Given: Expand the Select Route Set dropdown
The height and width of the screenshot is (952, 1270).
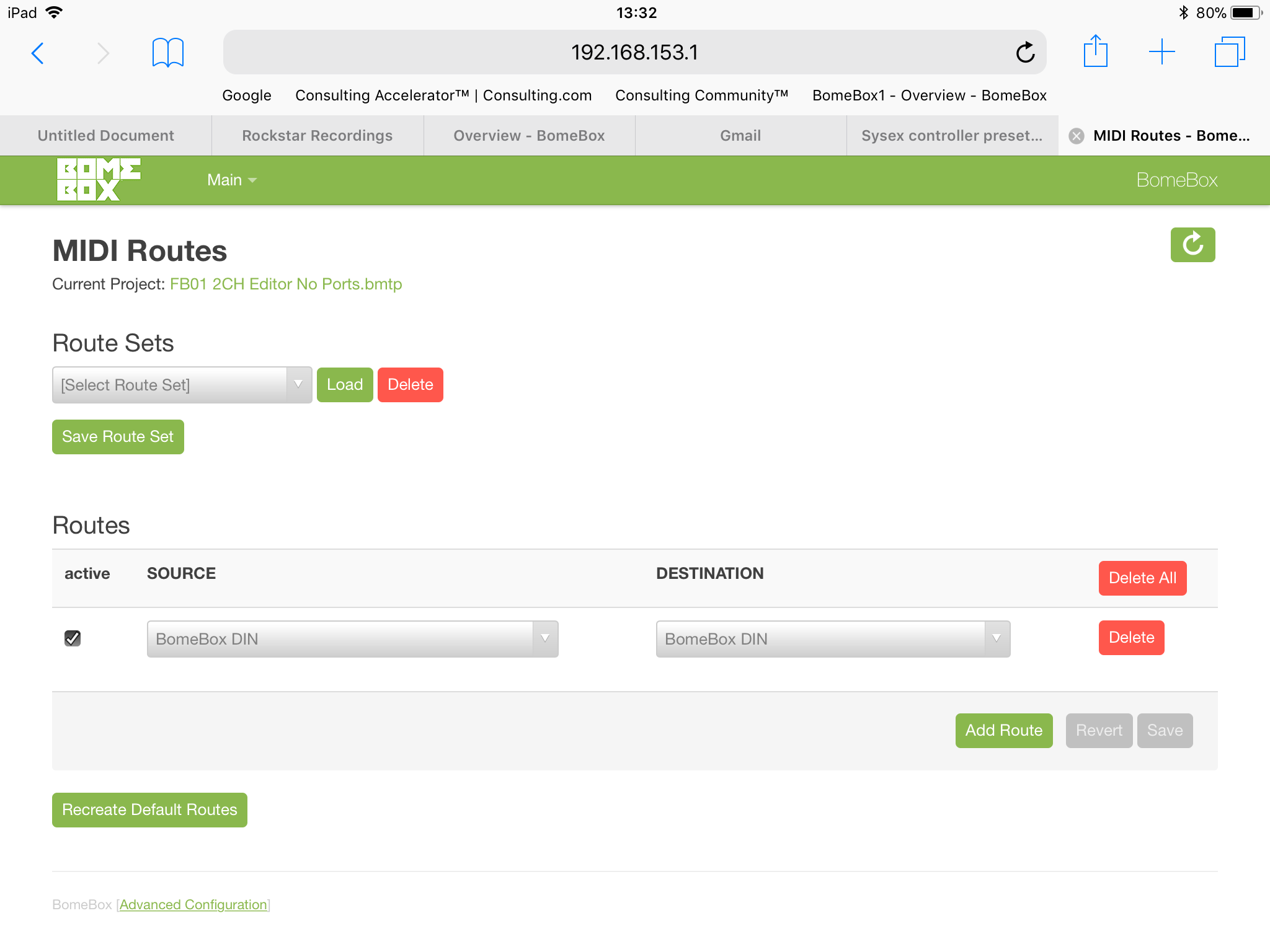Looking at the screenshot, I should click(182, 385).
